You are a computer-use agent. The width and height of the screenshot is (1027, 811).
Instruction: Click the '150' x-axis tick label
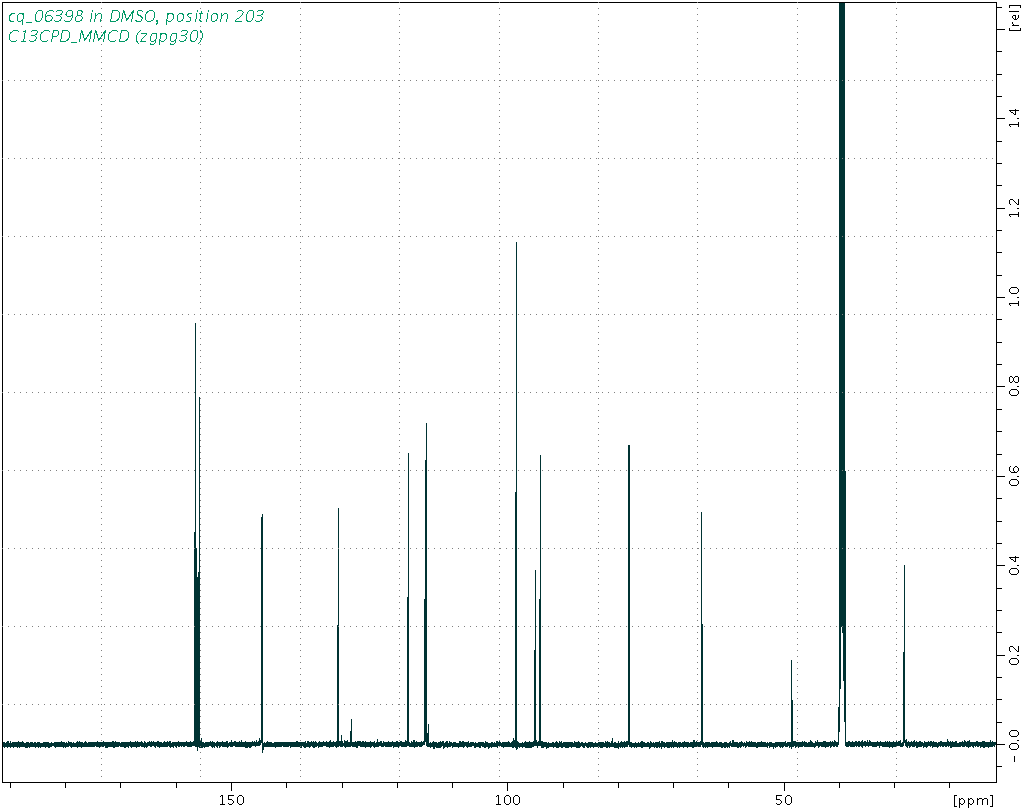(231, 800)
